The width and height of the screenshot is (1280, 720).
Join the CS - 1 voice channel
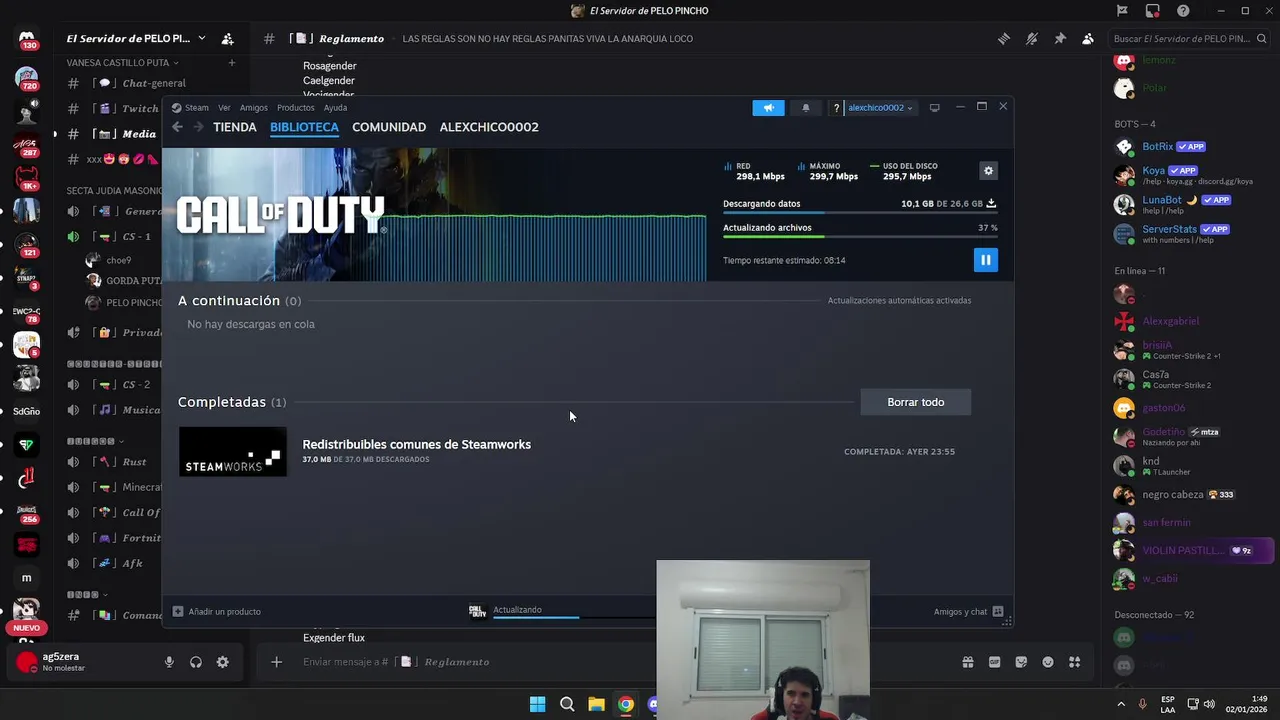tap(112, 237)
